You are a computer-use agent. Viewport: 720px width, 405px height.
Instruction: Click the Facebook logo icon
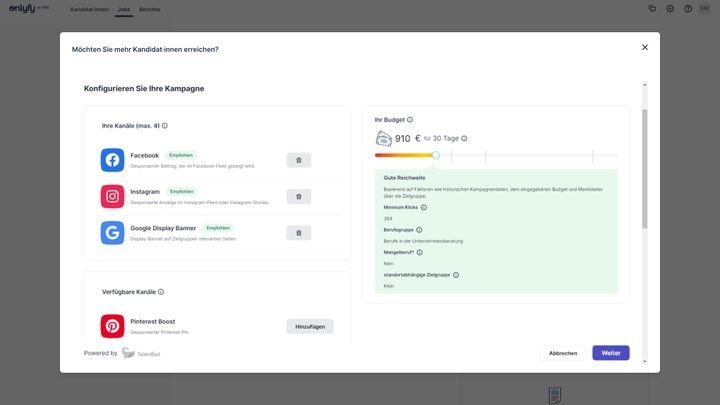click(x=112, y=160)
